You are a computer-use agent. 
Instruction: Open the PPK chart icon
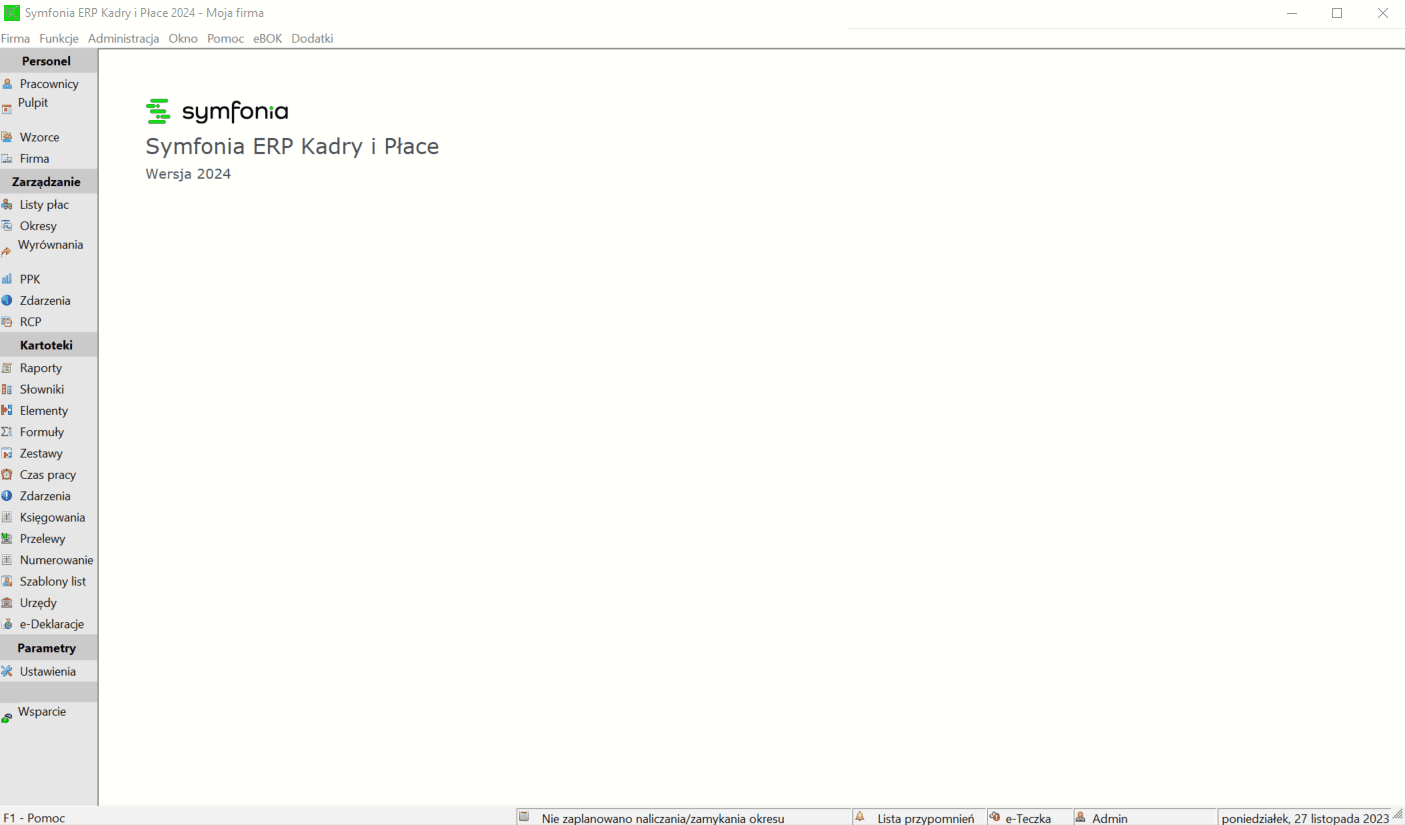(x=7, y=279)
